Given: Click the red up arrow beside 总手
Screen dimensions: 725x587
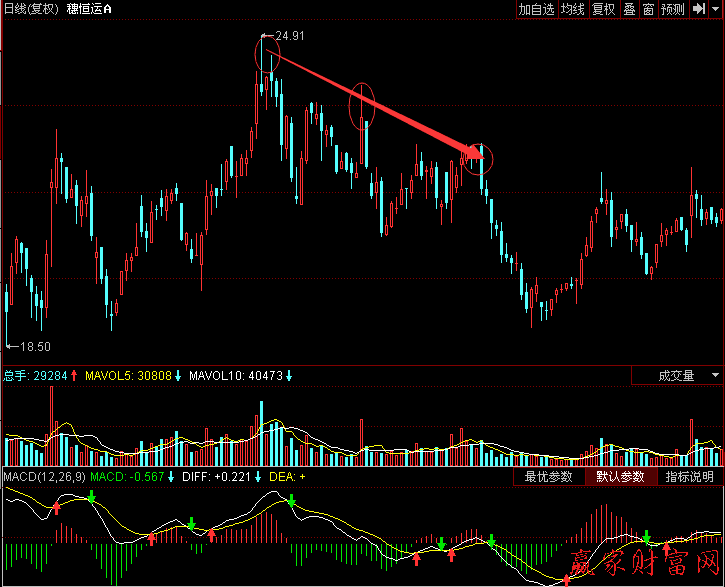Looking at the screenshot, I should point(74,376).
